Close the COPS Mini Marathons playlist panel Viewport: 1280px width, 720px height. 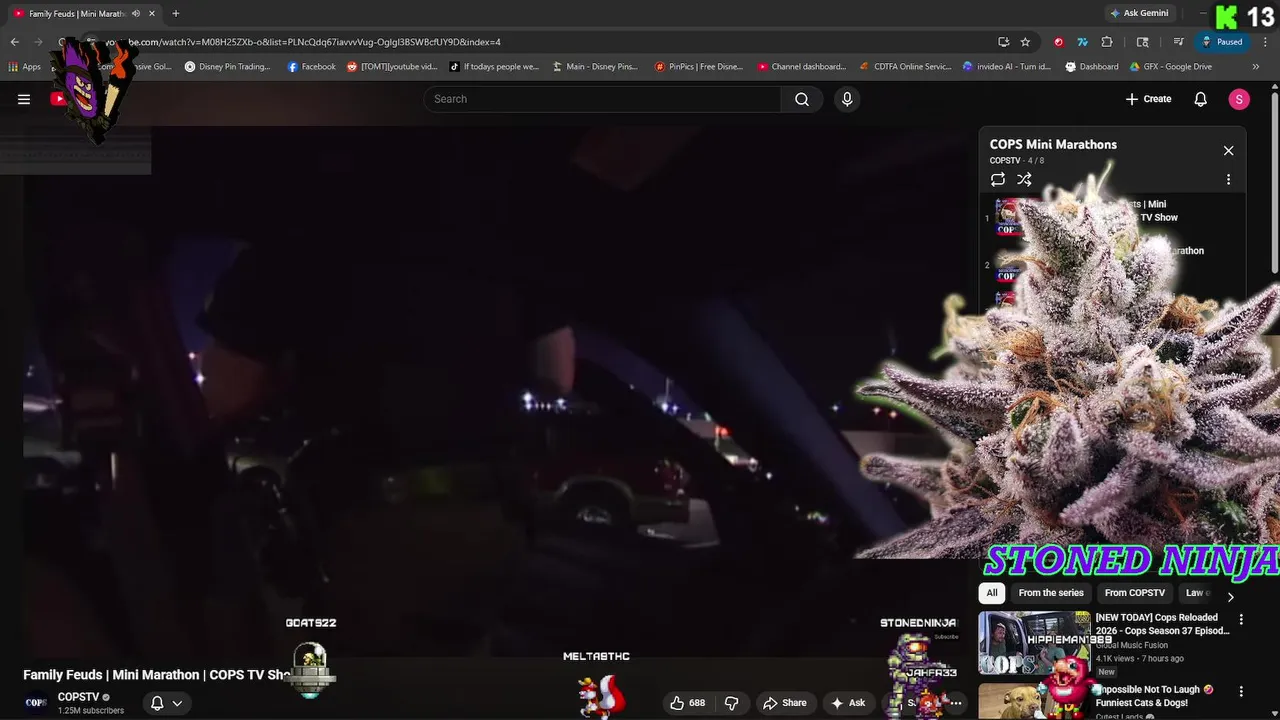(1229, 151)
